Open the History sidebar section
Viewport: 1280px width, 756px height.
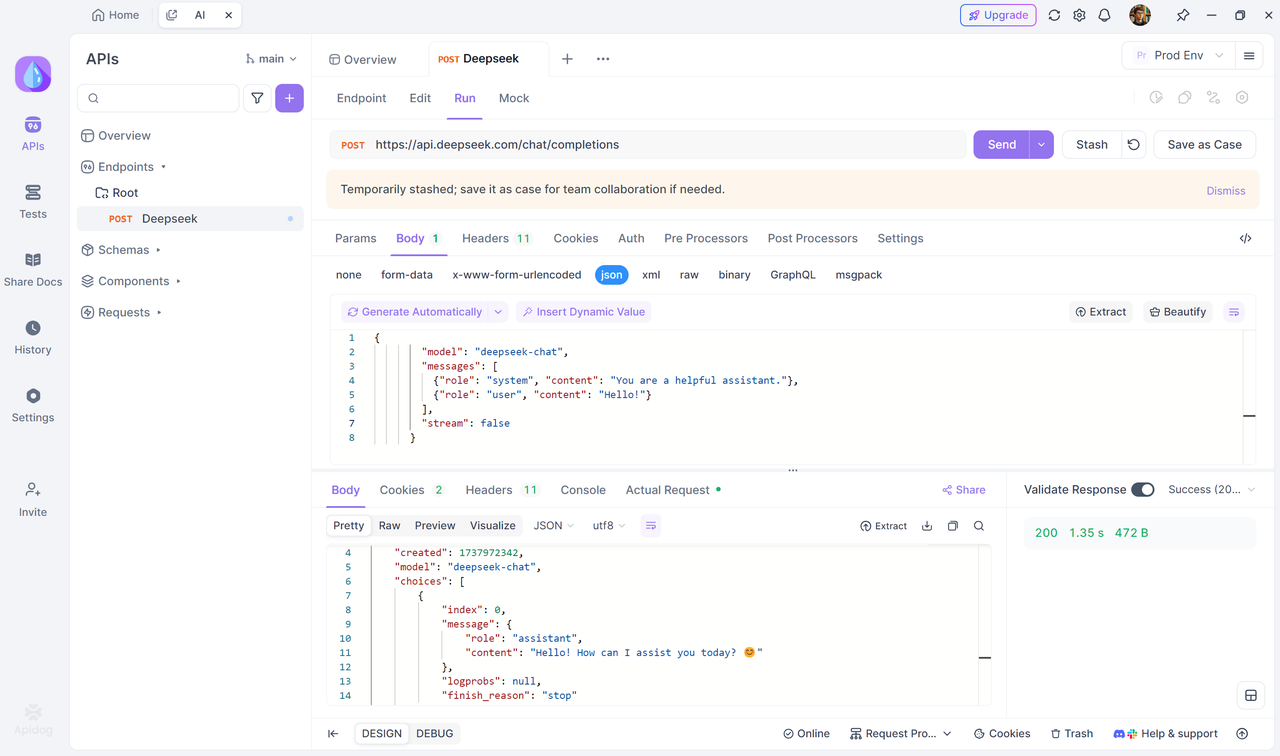pos(33,338)
